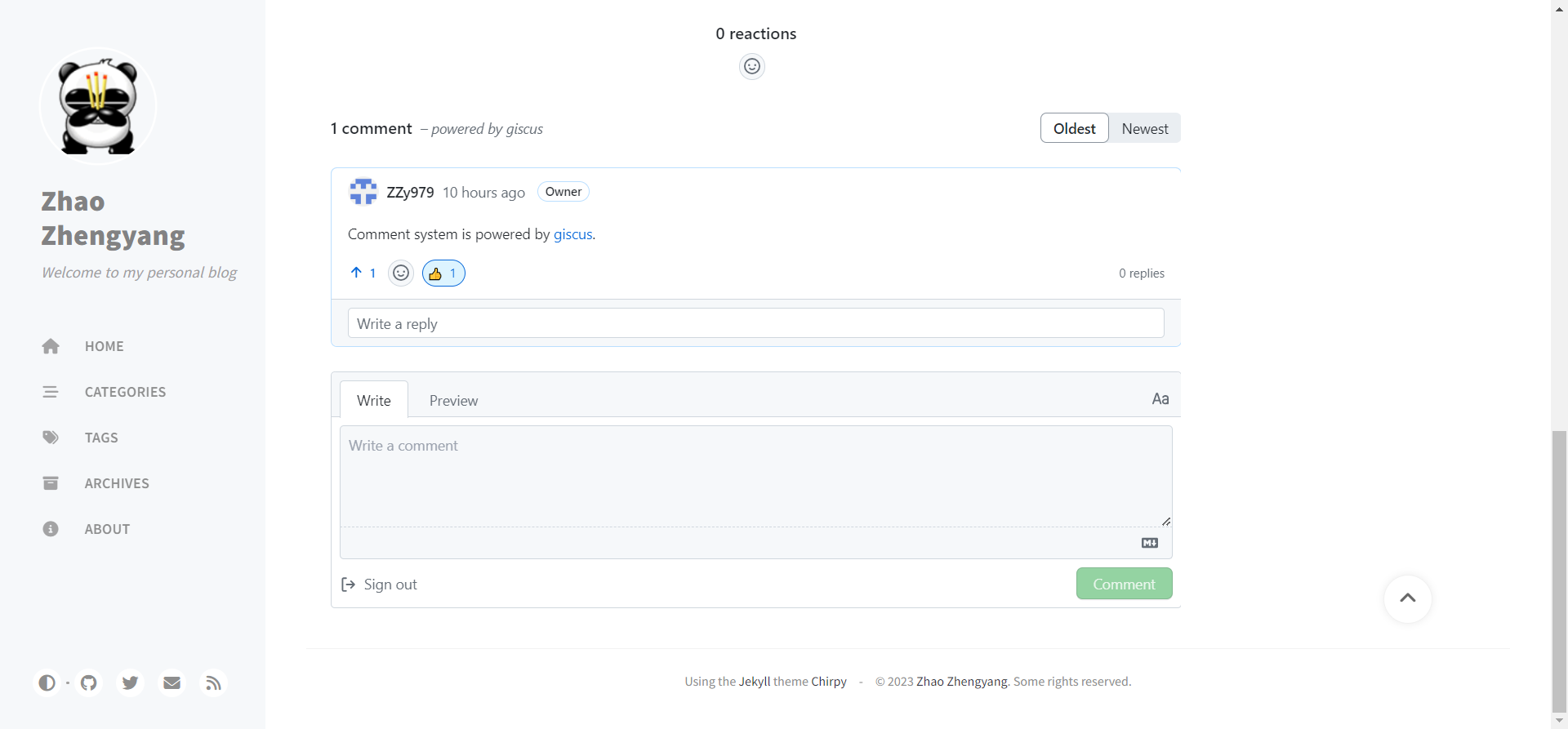Click the archives box icon

pos(51,483)
